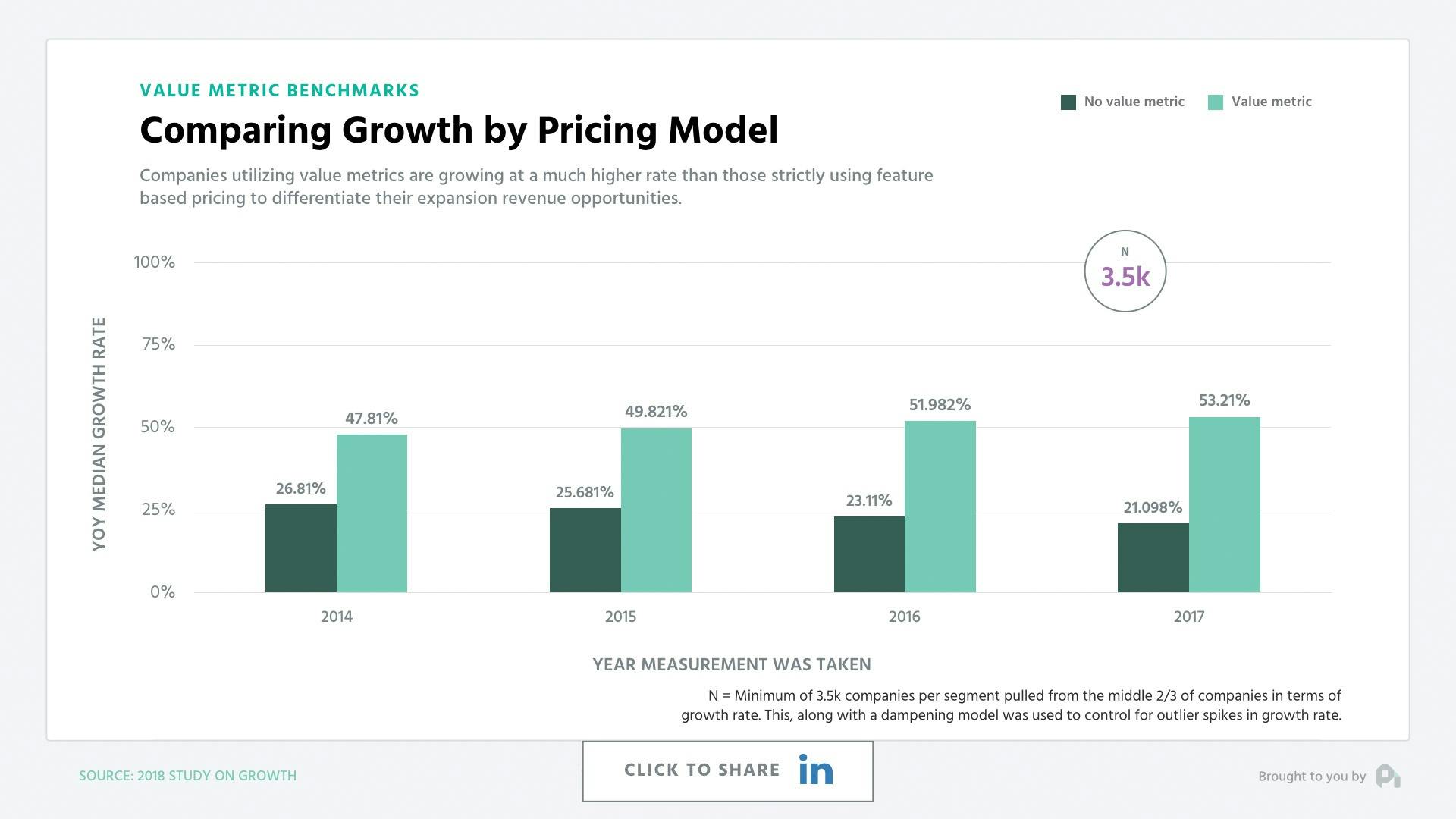Expand the N sample size note details
This screenshot has width=1456, height=819.
point(1012,704)
